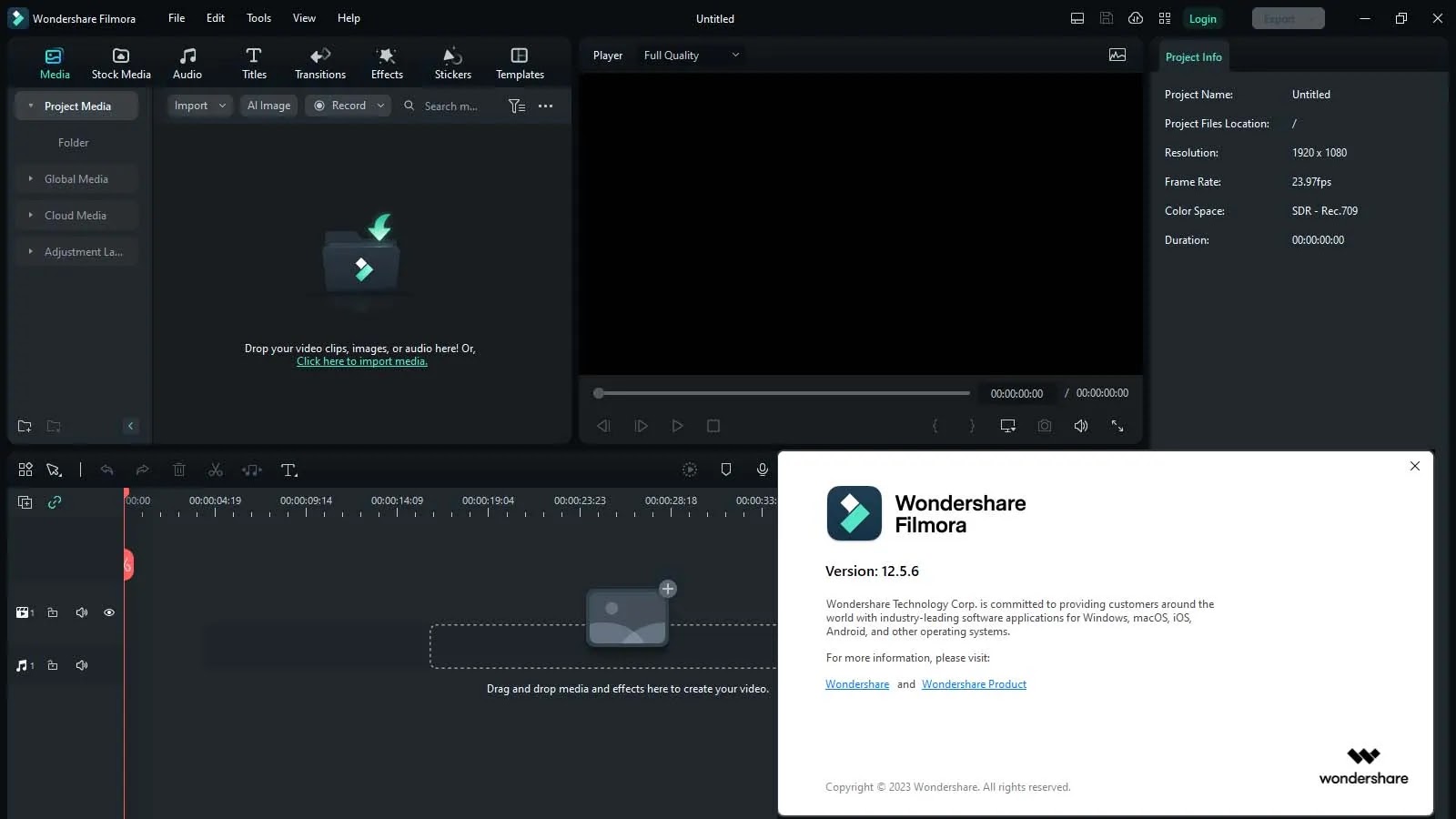Image resolution: width=1456 pixels, height=819 pixels.
Task: Take a snapshot with camera icon
Action: tap(1045, 426)
